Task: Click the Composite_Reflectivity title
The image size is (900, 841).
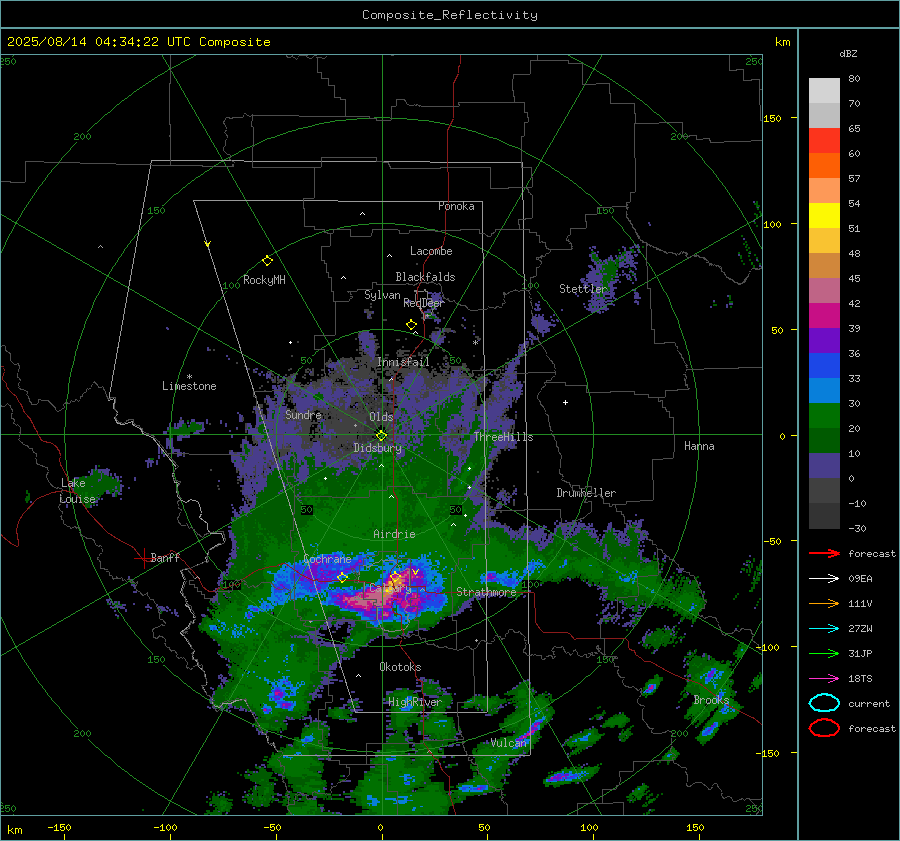Action: (449, 15)
